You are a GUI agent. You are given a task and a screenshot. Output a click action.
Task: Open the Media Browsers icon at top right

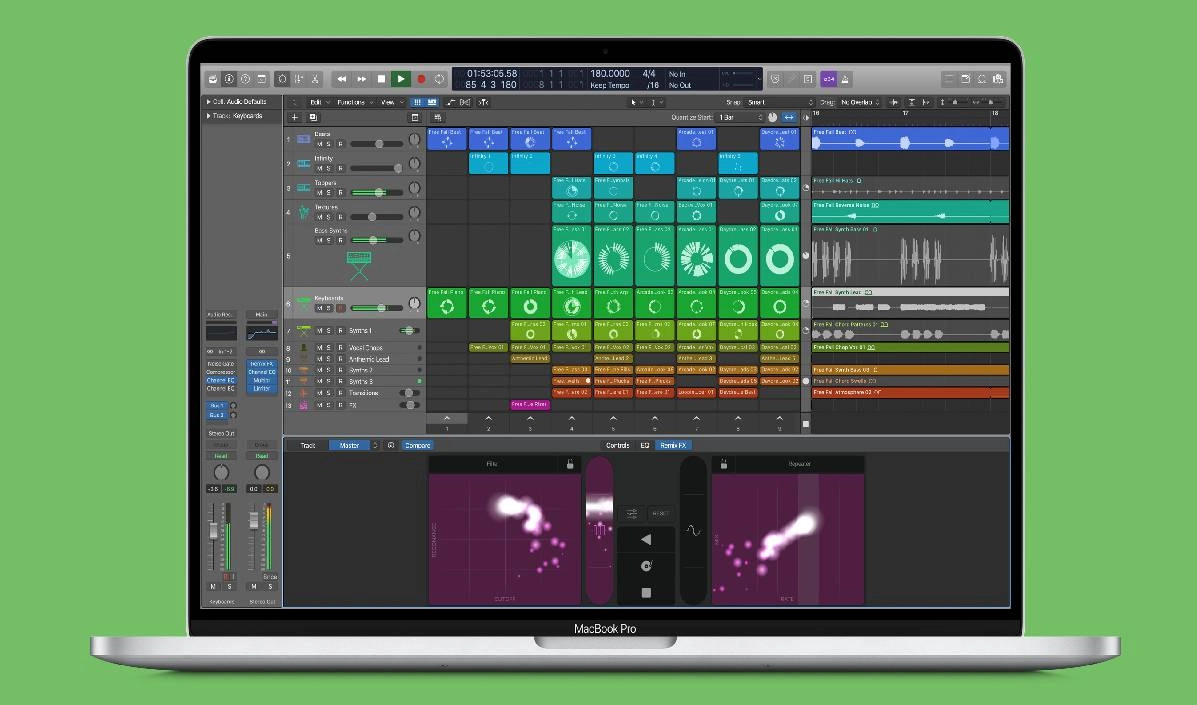[x=999, y=79]
